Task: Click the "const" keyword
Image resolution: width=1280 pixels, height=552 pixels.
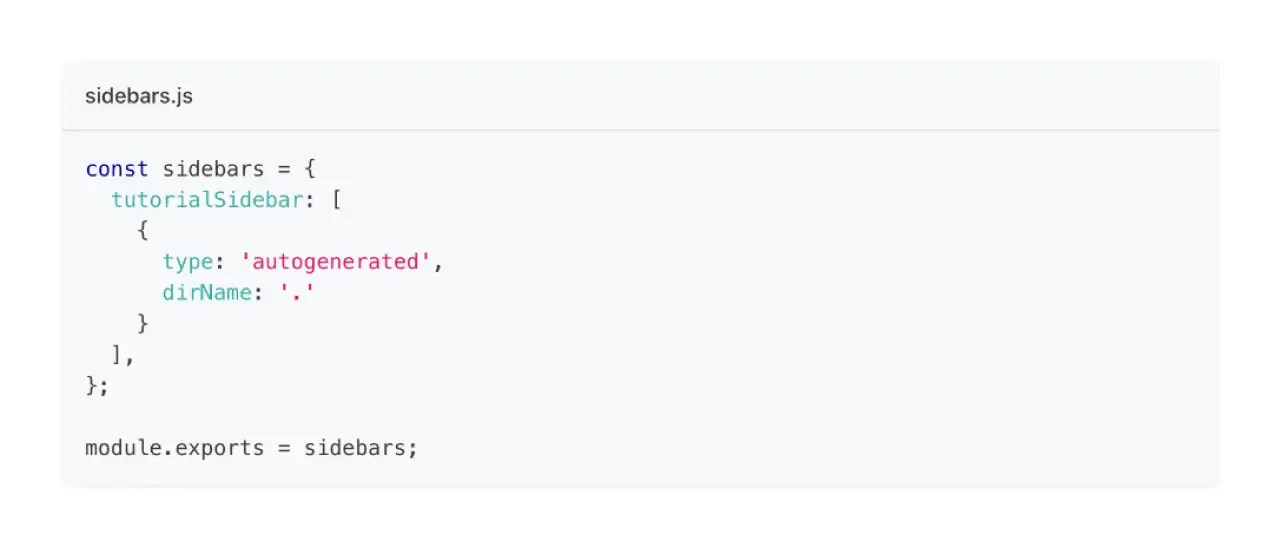Action: click(x=117, y=169)
